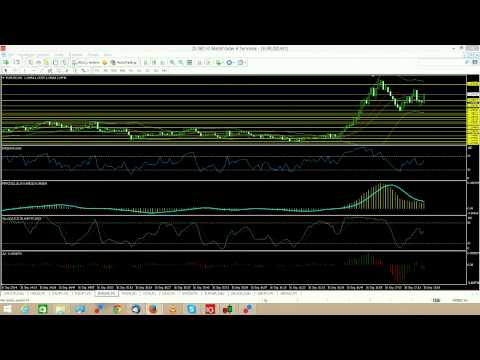
Task: Toggle the AutoTrading button
Action: (x=123, y=62)
